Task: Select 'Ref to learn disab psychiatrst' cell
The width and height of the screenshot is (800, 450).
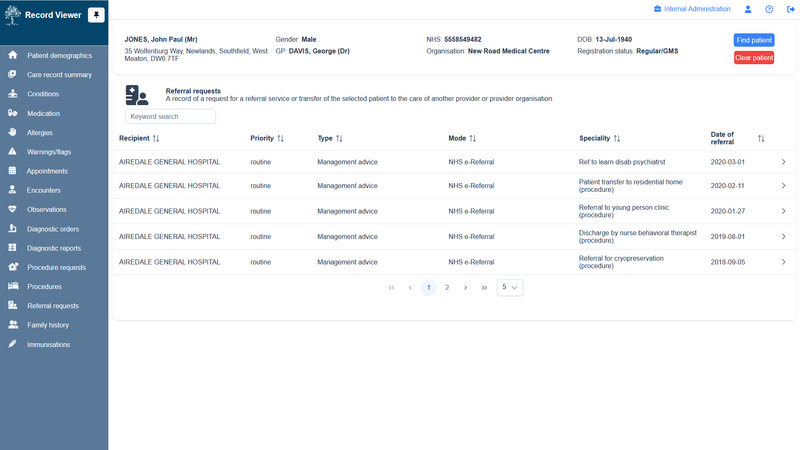Action: pos(622,162)
